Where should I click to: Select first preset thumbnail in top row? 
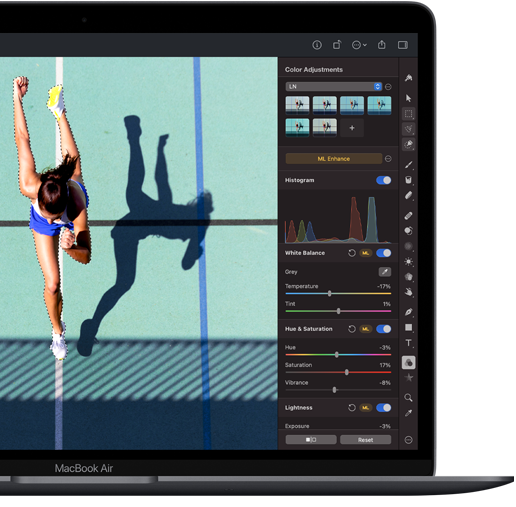[297, 105]
